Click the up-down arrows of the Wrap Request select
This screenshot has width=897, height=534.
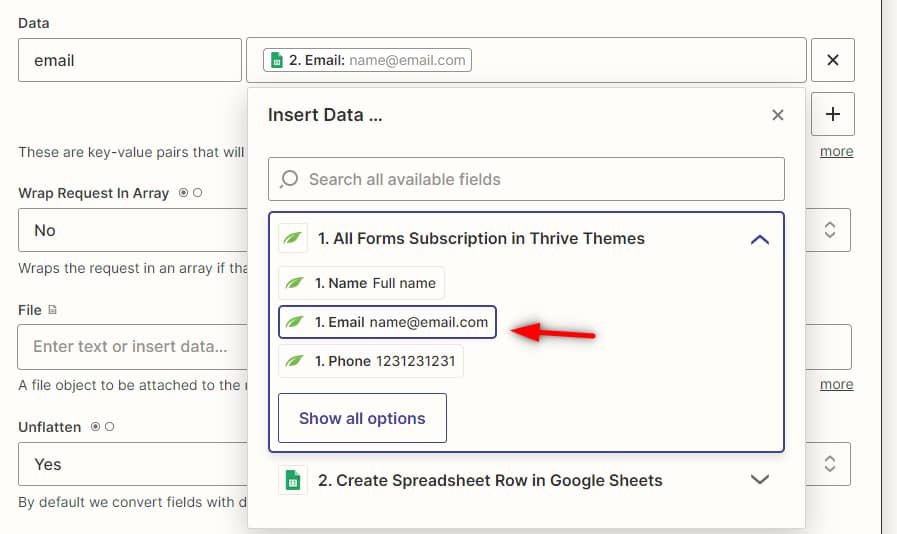click(829, 230)
